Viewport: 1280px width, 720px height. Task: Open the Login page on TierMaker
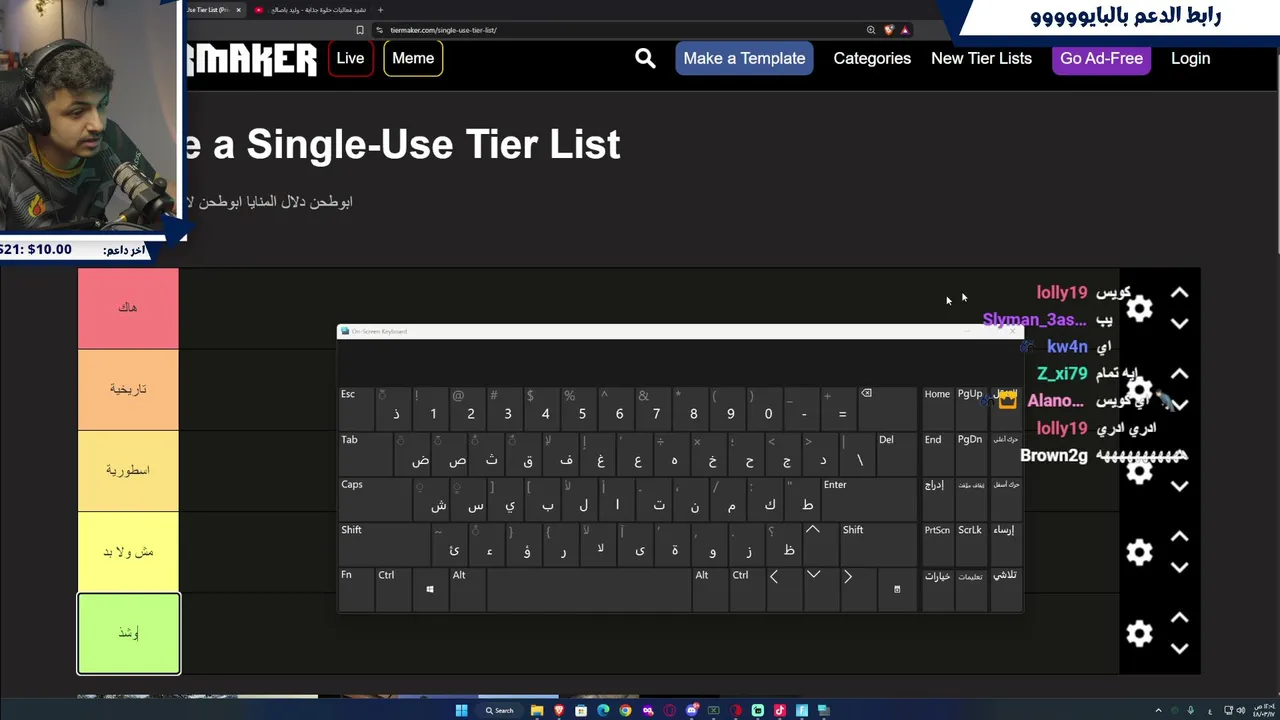pos(1190,58)
